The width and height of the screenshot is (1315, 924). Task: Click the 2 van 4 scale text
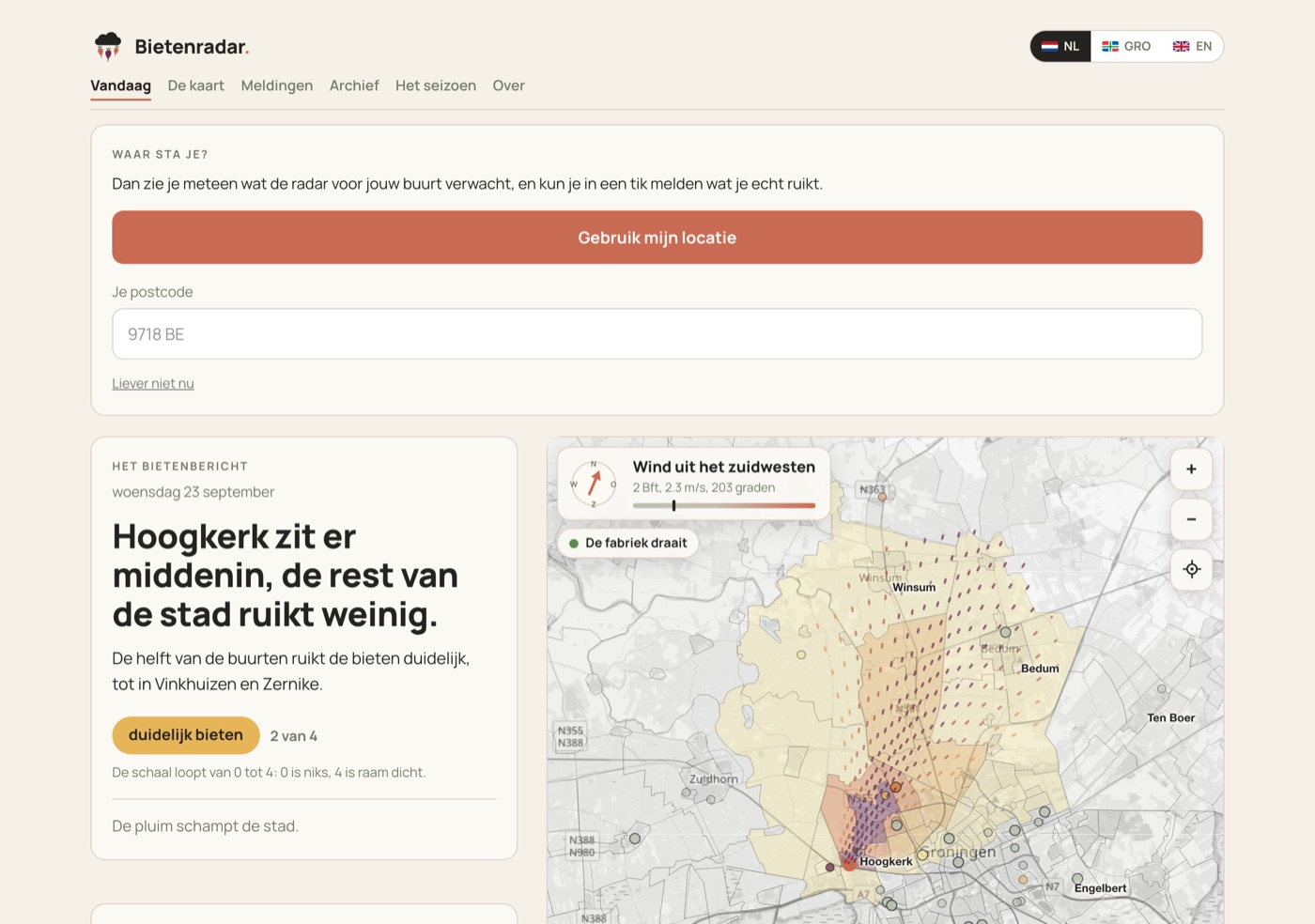coord(294,736)
